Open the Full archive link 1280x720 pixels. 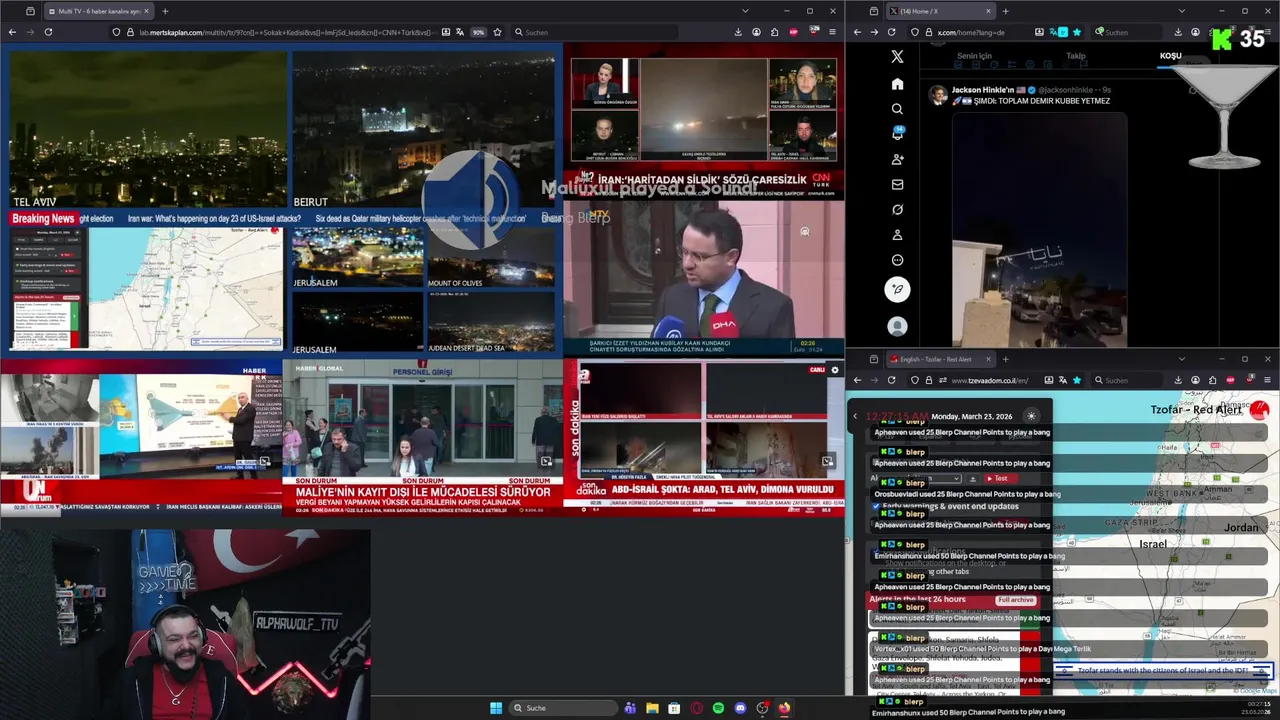click(x=1015, y=600)
